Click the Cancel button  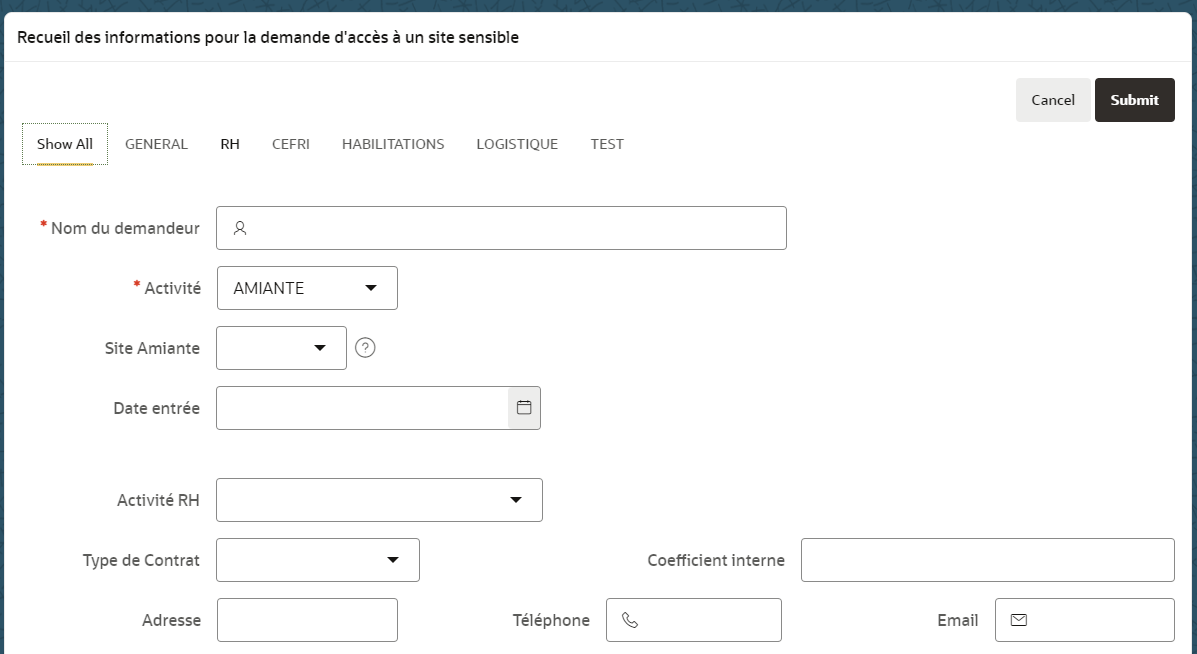(x=1052, y=99)
